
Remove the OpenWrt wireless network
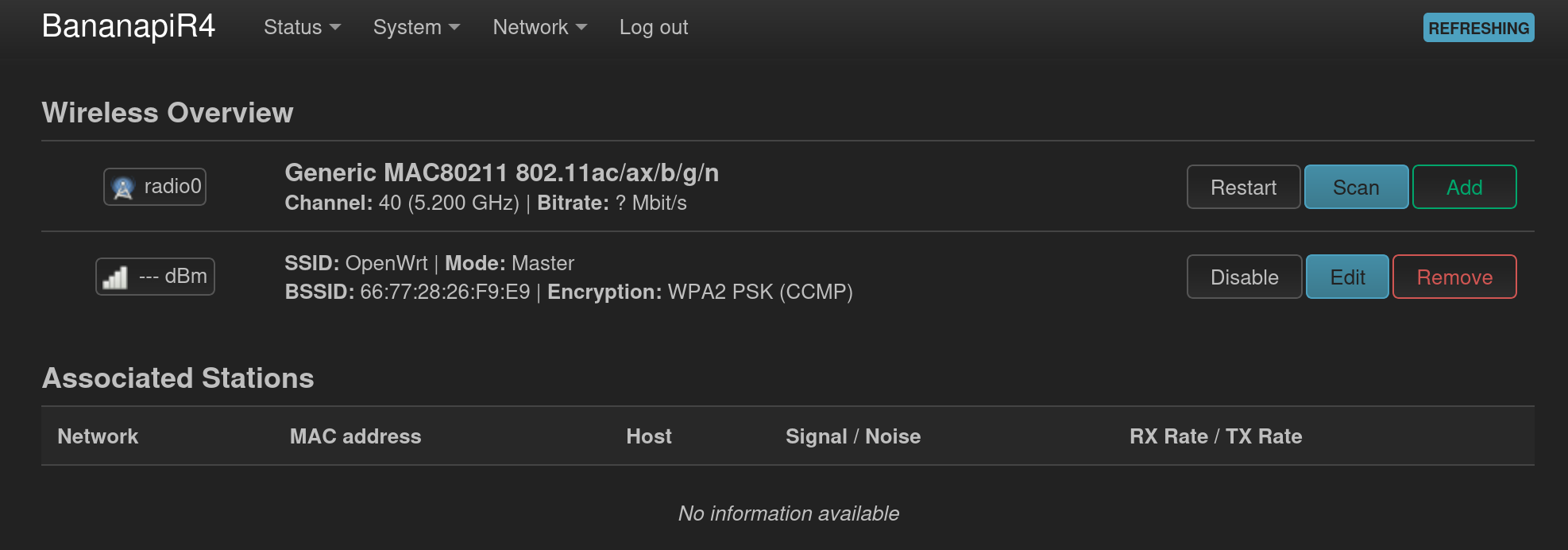(x=1454, y=277)
